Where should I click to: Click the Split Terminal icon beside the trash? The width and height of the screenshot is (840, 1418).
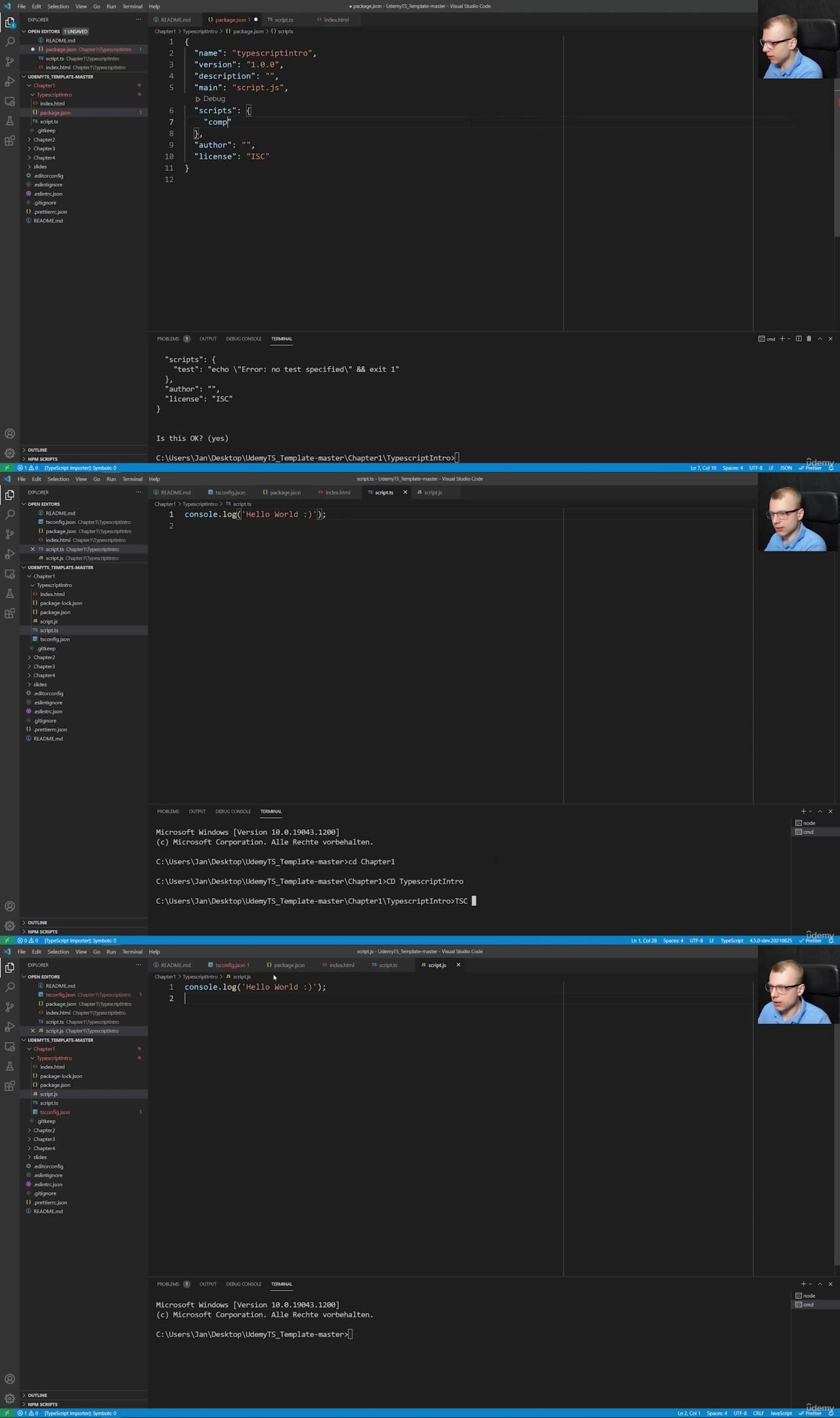799,339
